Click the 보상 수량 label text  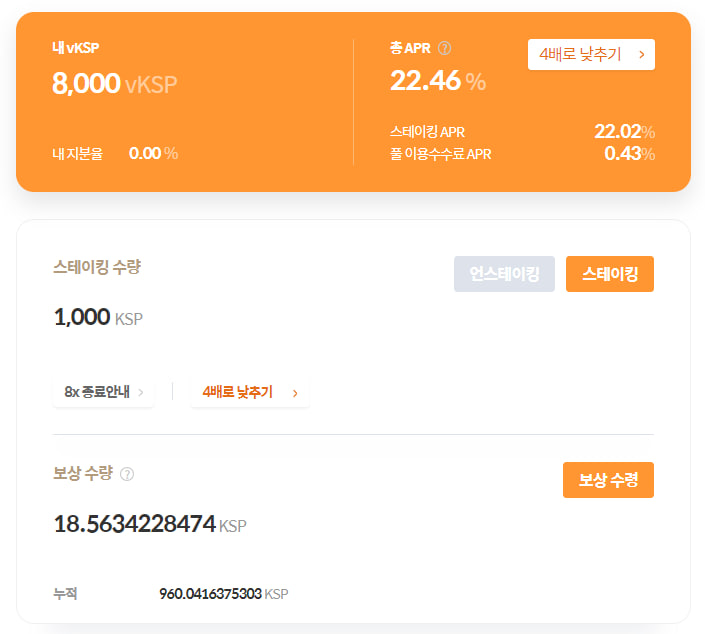[82, 474]
